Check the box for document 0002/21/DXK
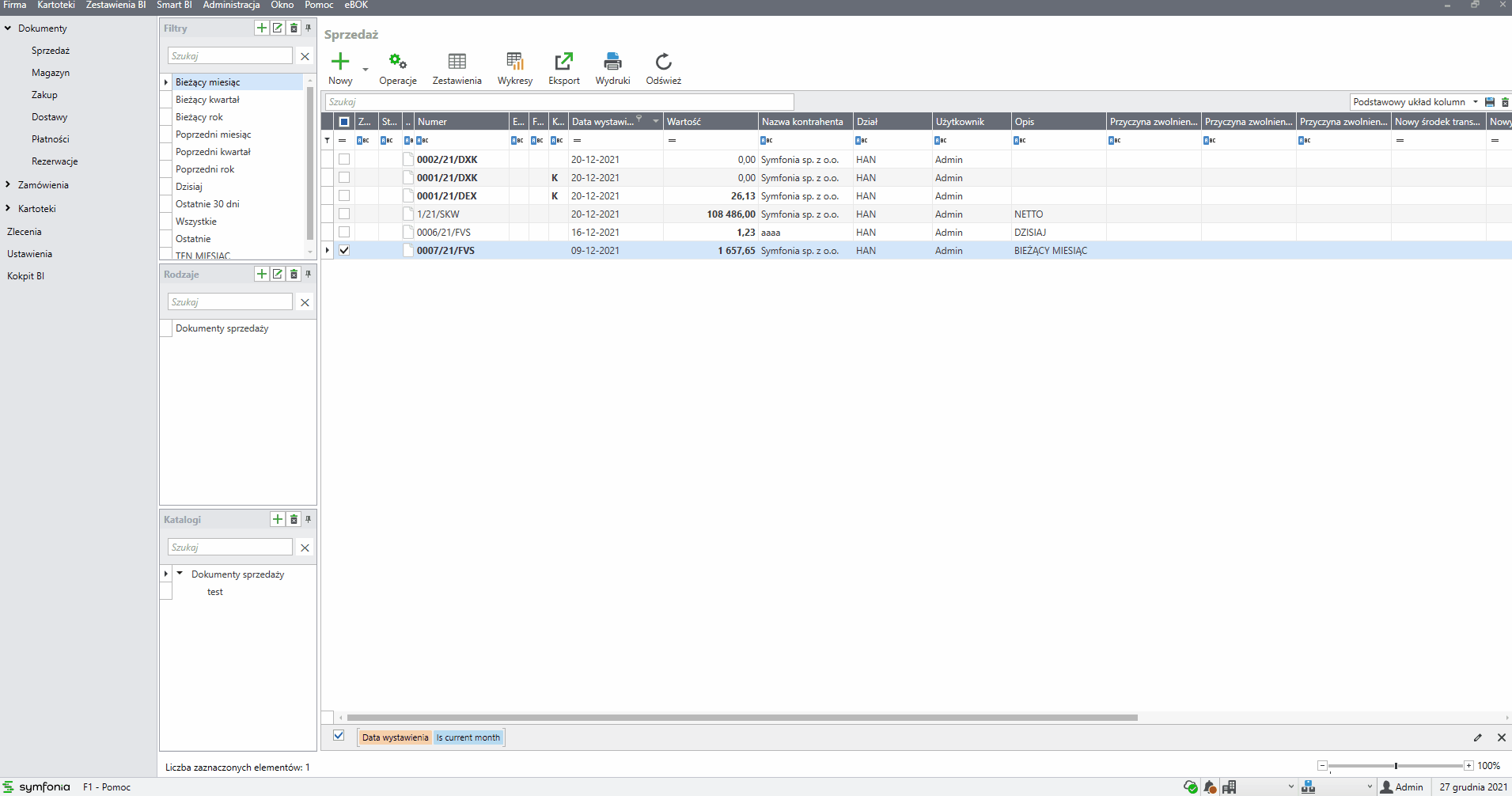This screenshot has width=1512, height=796. point(344,159)
